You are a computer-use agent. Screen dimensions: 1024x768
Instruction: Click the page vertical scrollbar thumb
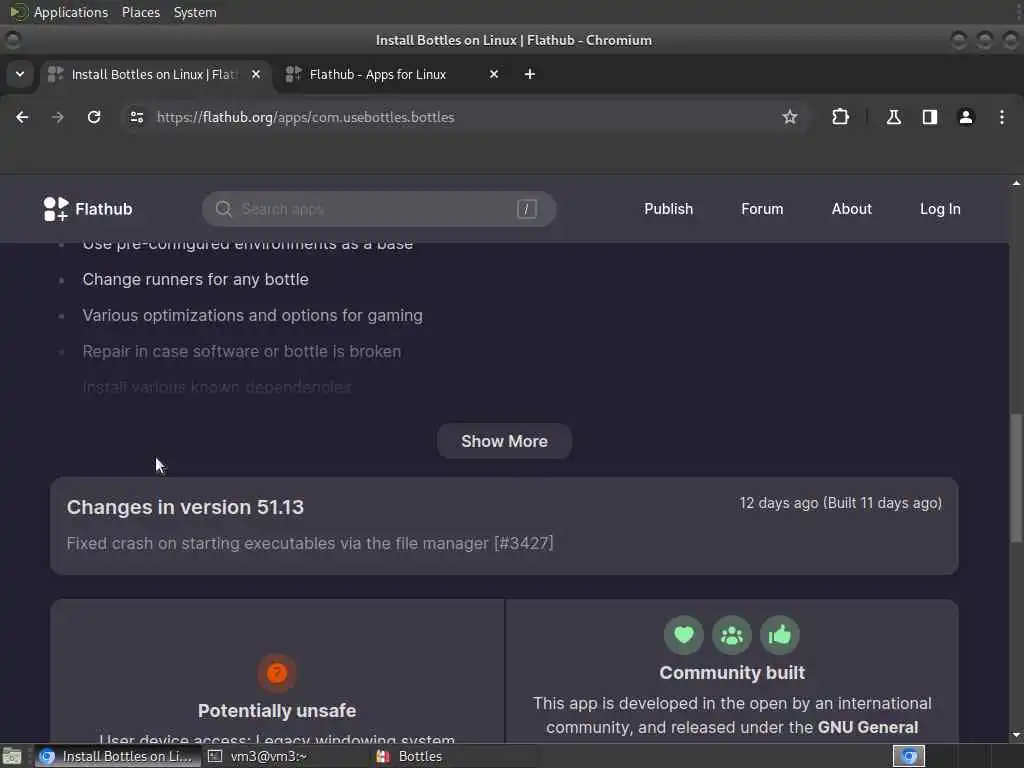point(1016,477)
